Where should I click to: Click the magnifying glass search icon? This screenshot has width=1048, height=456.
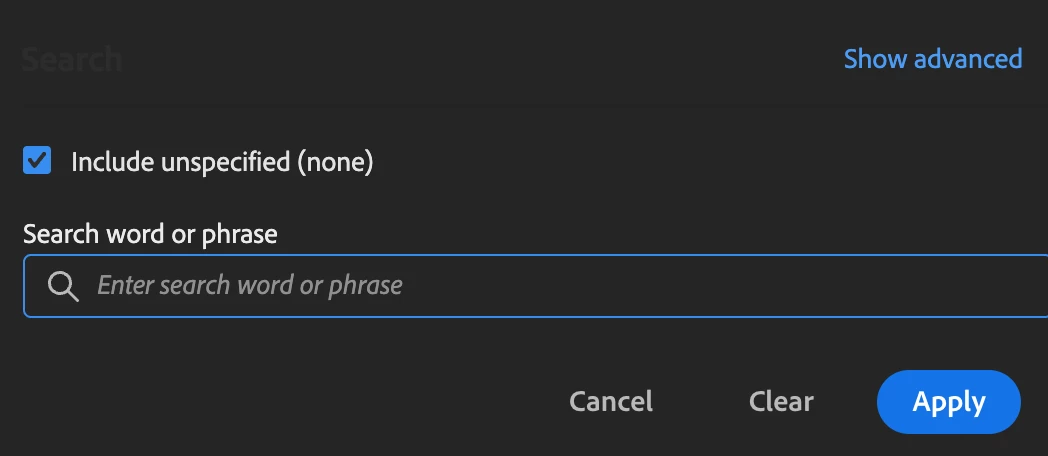(63, 286)
